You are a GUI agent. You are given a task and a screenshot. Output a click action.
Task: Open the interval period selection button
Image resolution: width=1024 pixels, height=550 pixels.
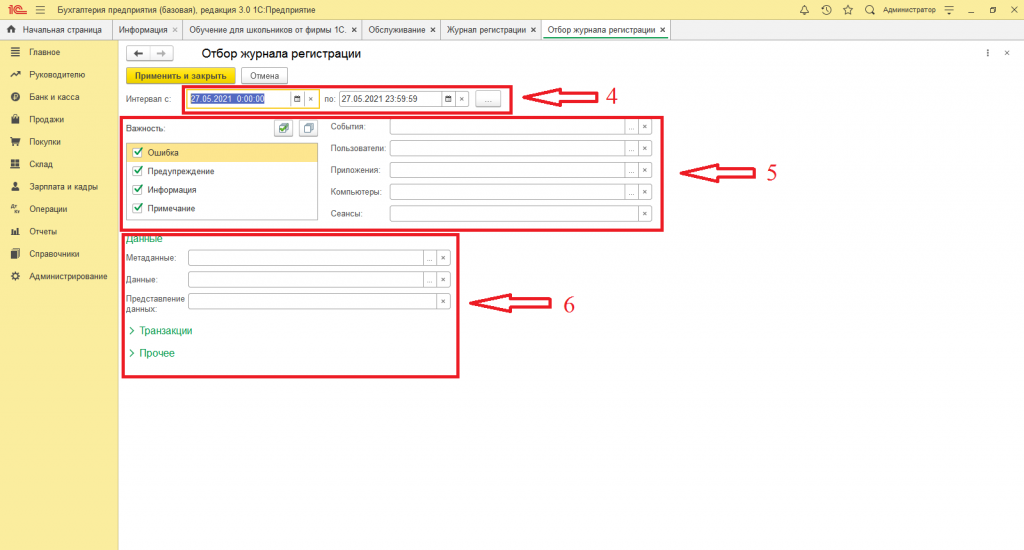[488, 99]
